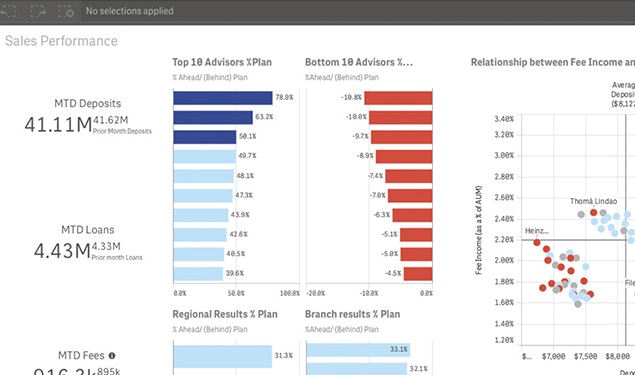Click the Sales Performance sheet title
This screenshot has height=375, width=635.
(x=61, y=41)
